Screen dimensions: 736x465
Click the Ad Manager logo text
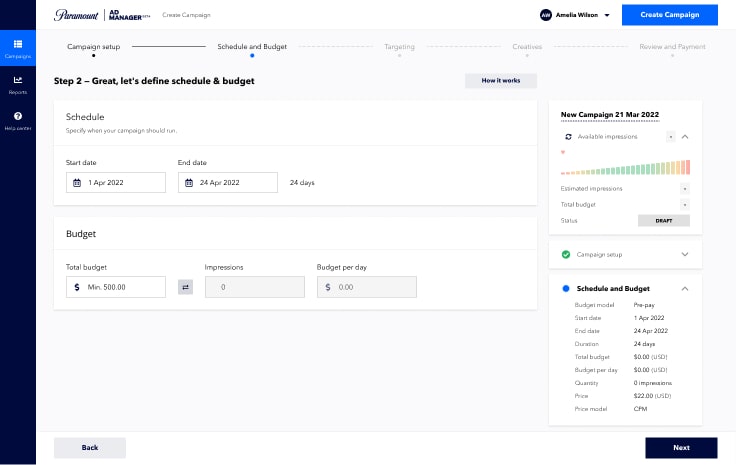[x=129, y=15]
